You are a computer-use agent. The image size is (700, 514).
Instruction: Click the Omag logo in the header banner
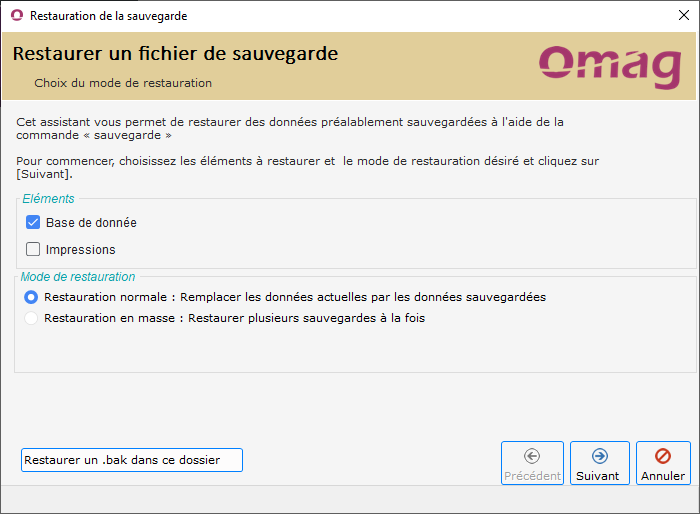coord(609,65)
